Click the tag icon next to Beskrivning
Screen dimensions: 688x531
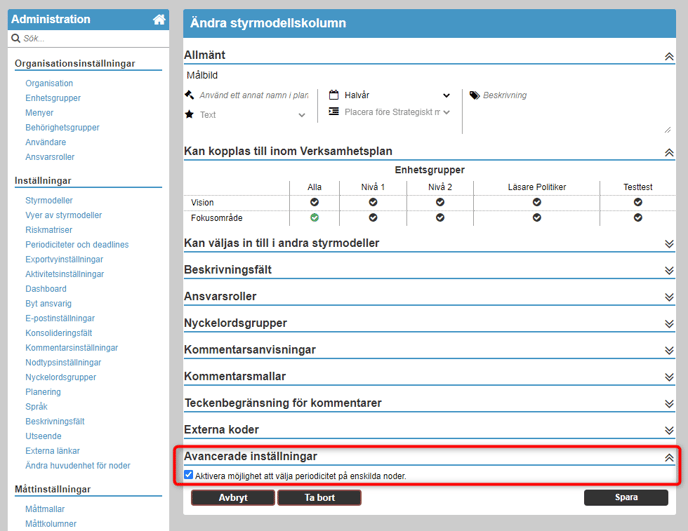click(x=474, y=95)
